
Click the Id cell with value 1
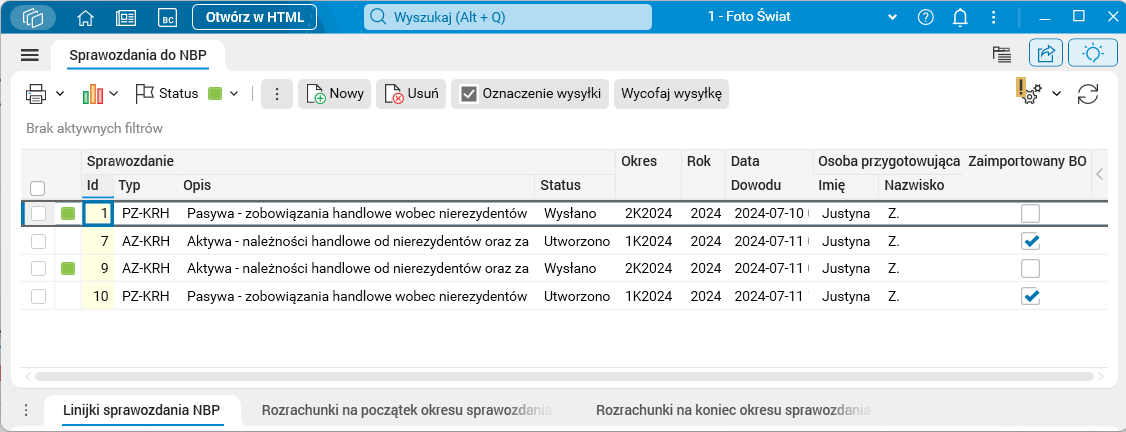pyautogui.click(x=98, y=213)
